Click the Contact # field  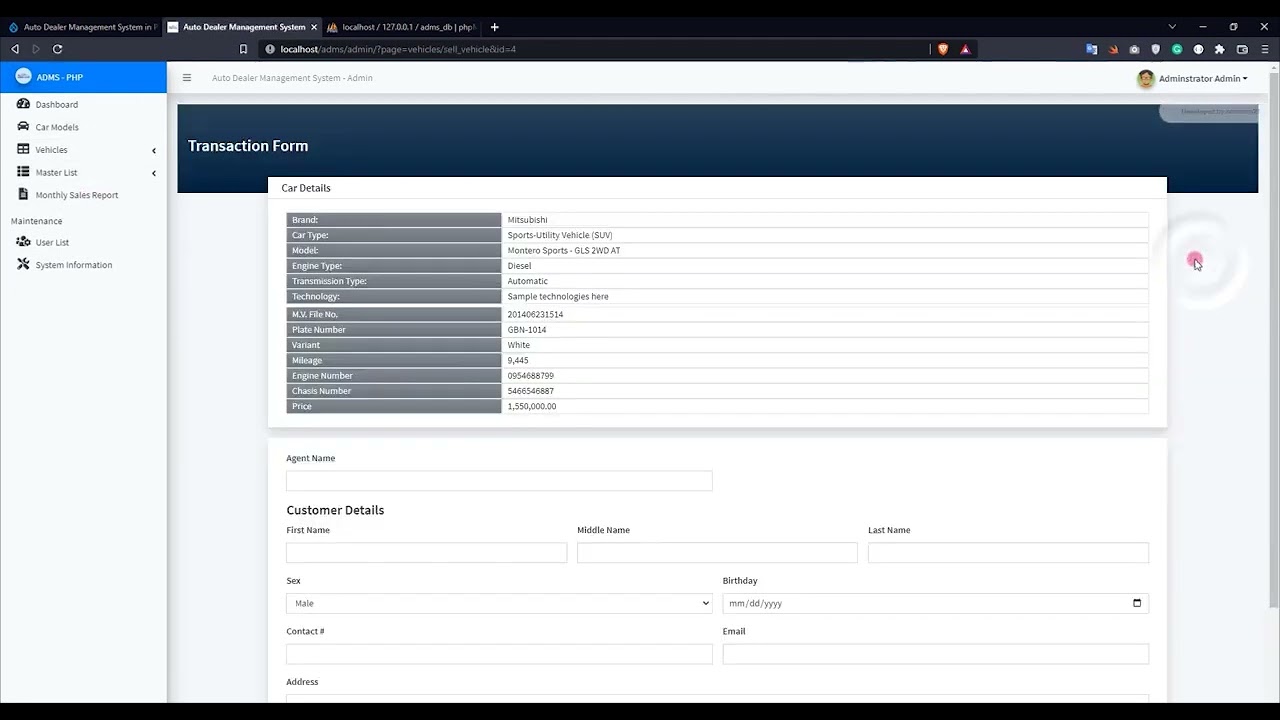point(499,654)
